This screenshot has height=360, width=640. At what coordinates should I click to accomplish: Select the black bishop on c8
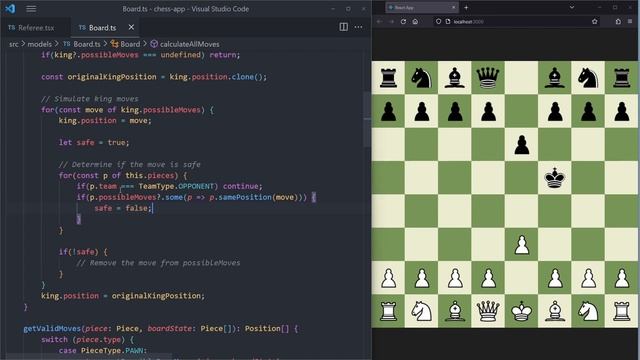[x=455, y=78]
